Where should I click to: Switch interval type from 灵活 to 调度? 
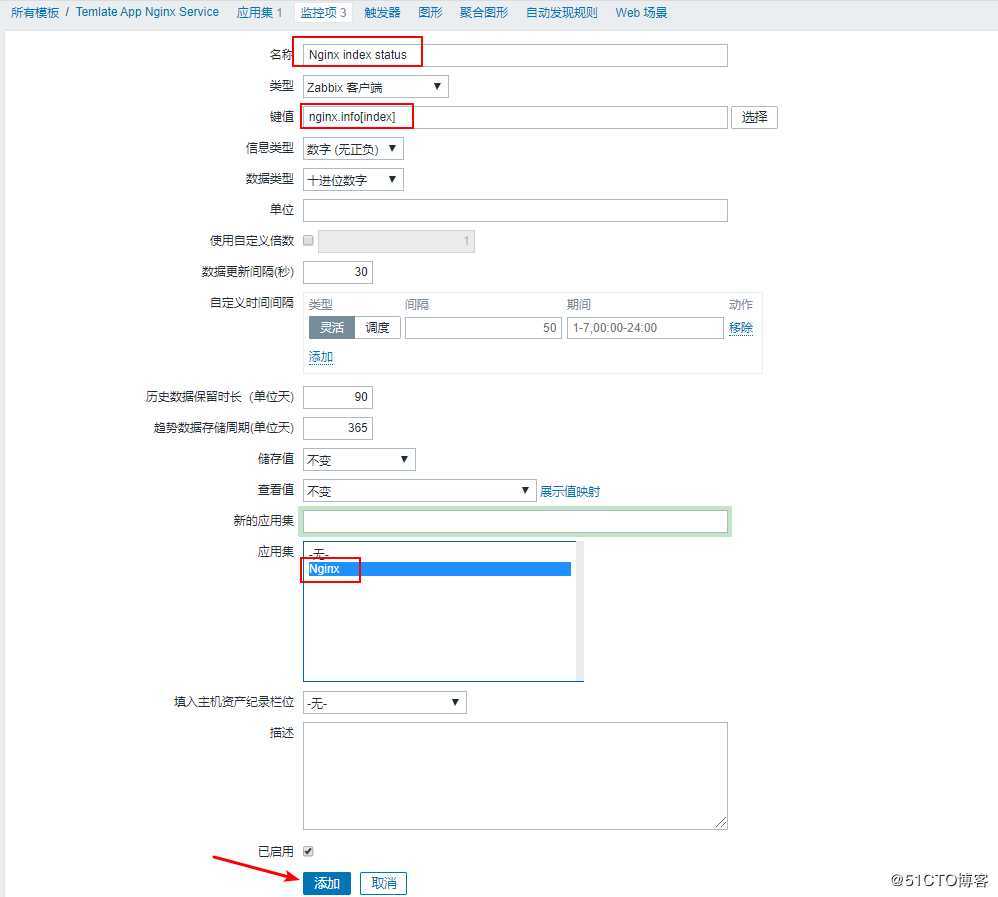click(378, 327)
